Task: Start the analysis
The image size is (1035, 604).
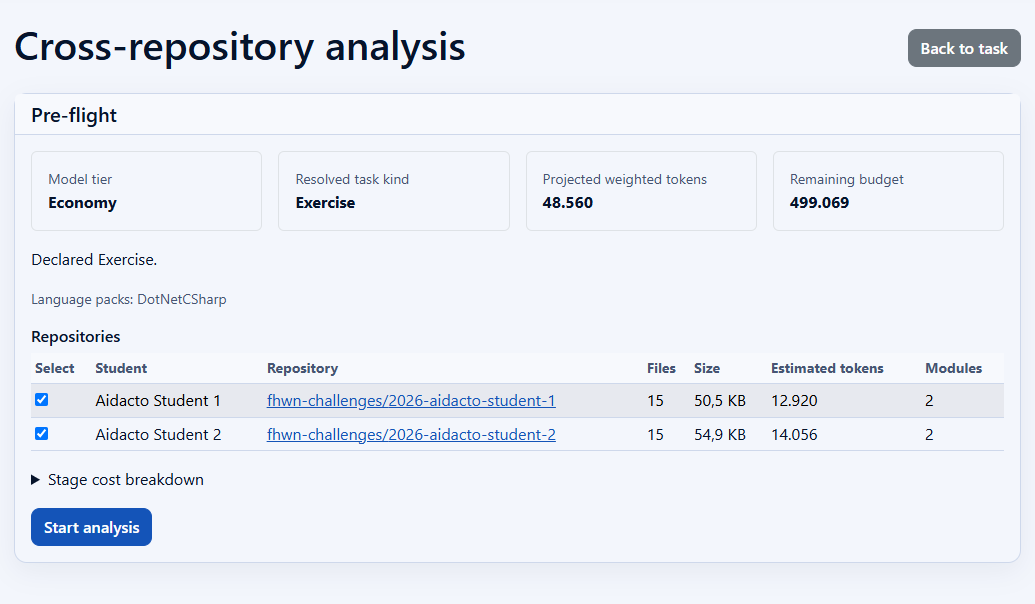Action: tap(91, 527)
